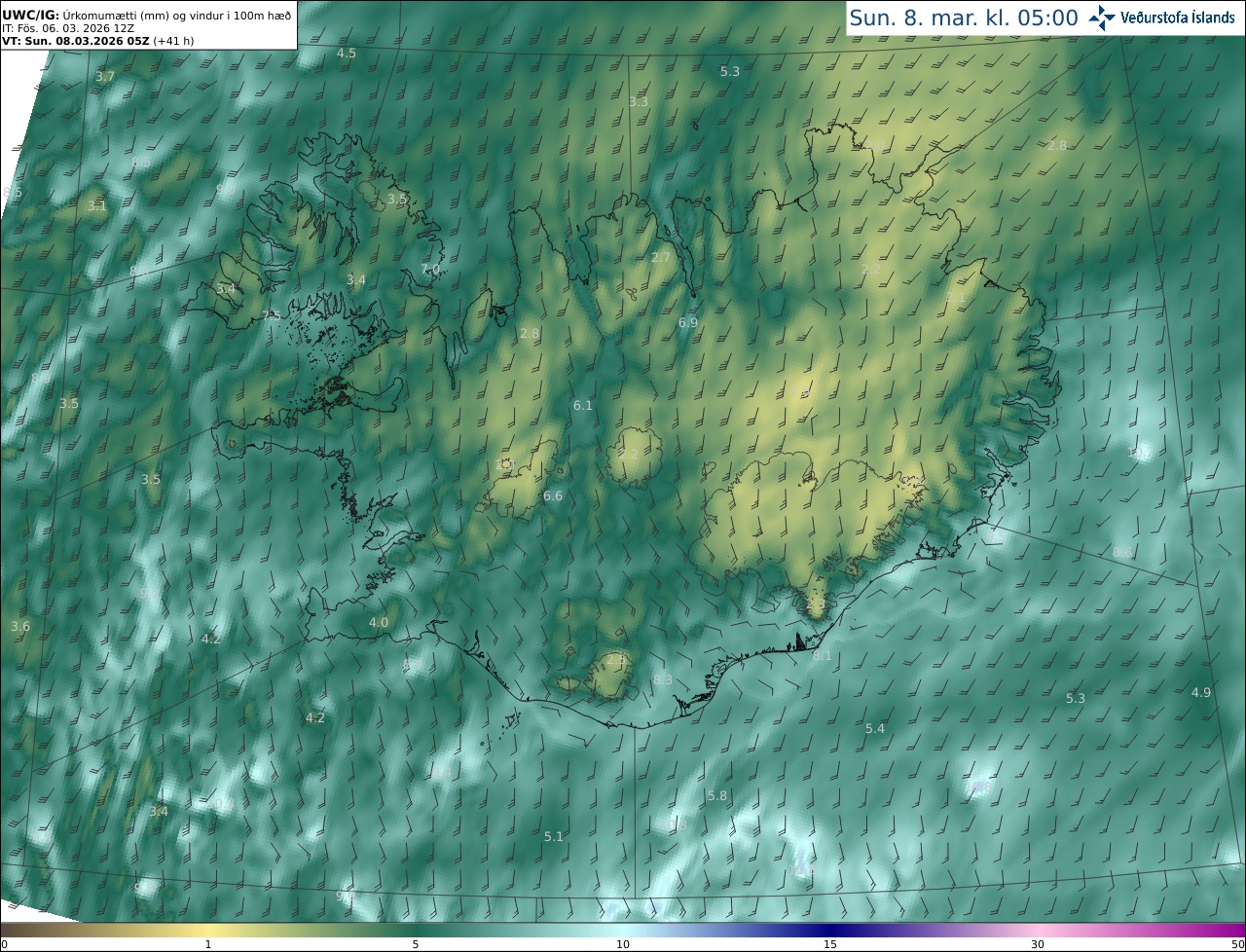The width and height of the screenshot is (1246, 952).
Task: Click the dark blue colorbar section near 15
Action: [x=830, y=930]
